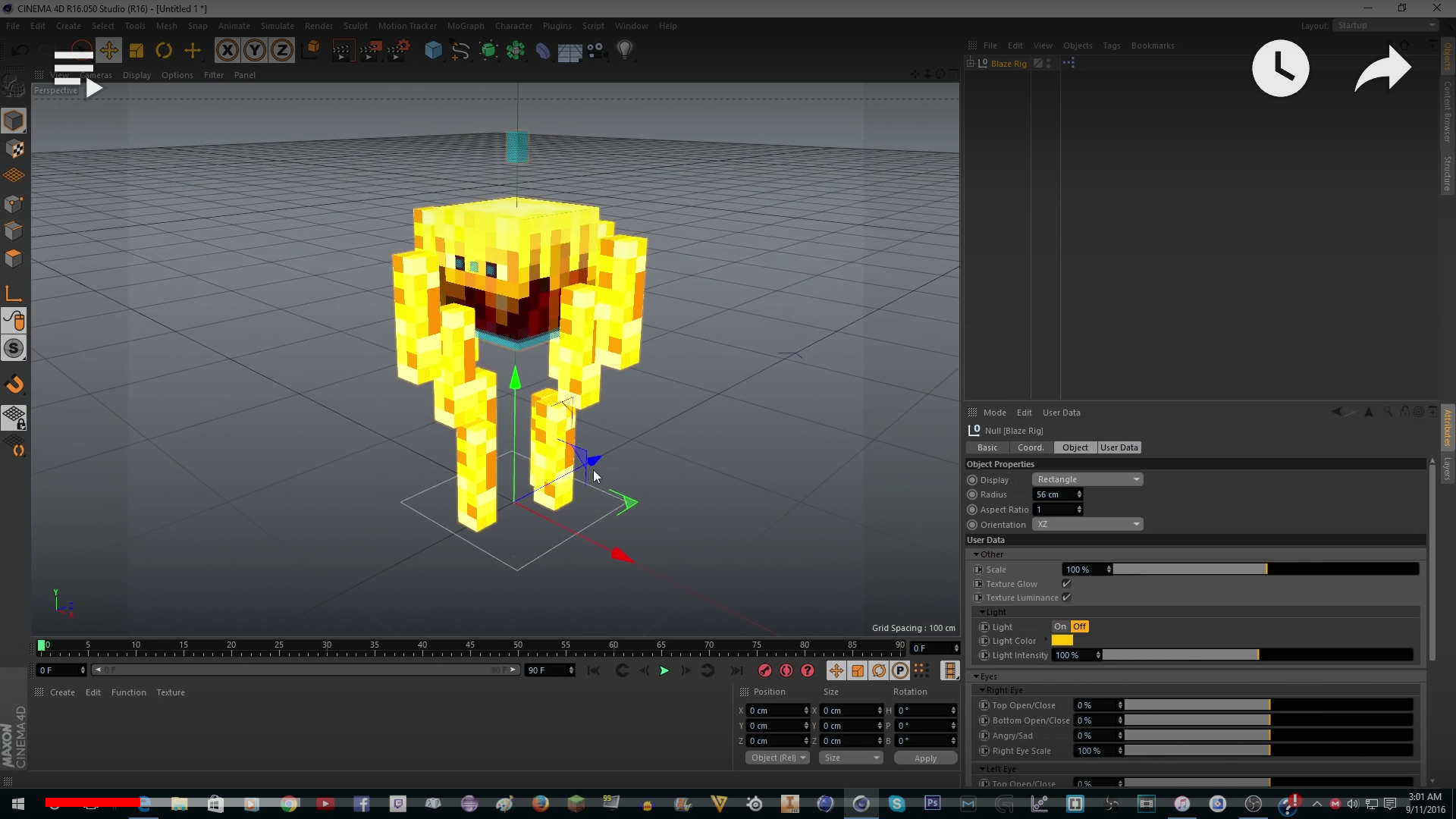The width and height of the screenshot is (1456, 819).
Task: Select the Rotate tool
Action: point(164,51)
